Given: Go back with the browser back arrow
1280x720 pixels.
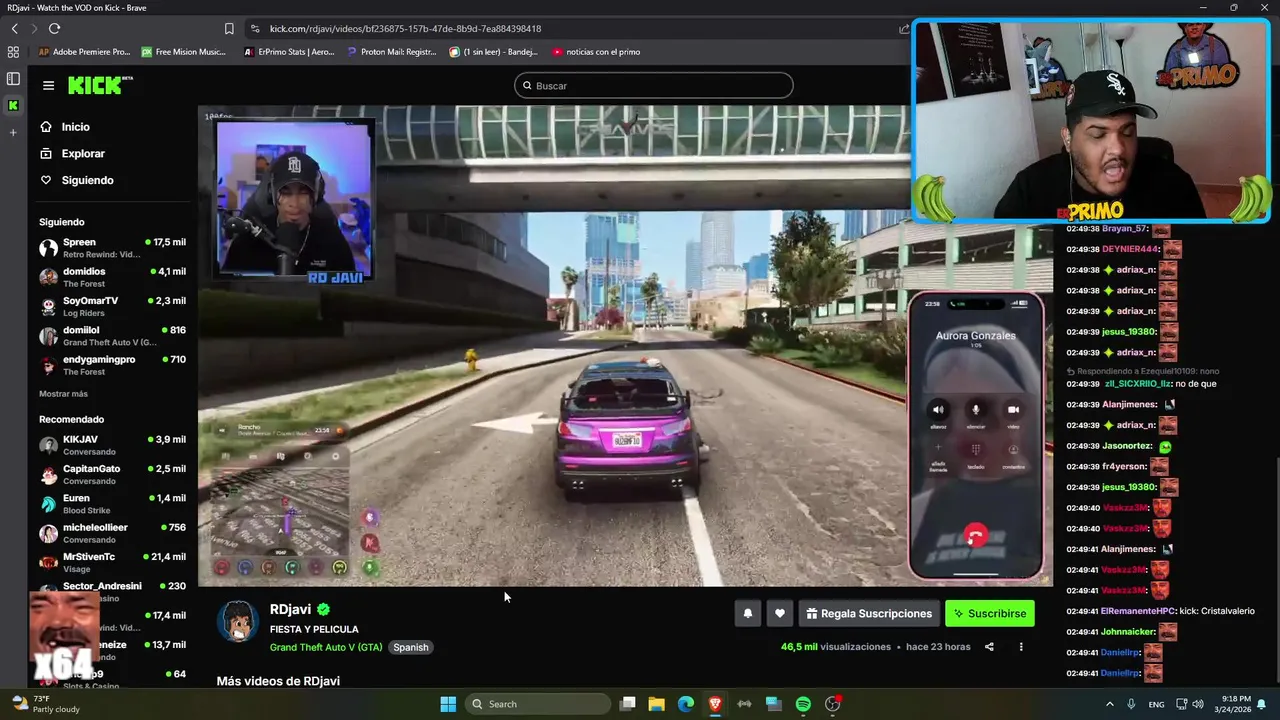Looking at the screenshot, I should (x=14, y=29).
